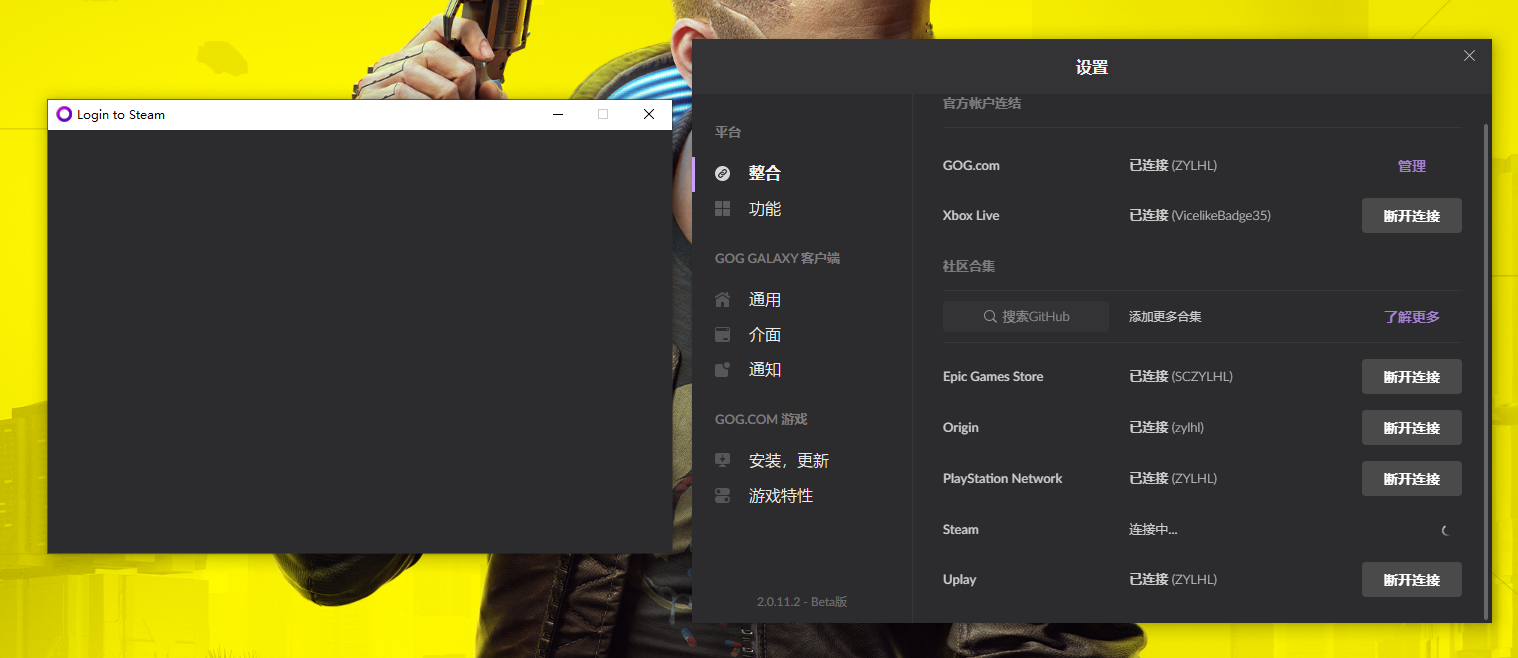Click the 社区合集 section heading
This screenshot has width=1518, height=658.
[969, 267]
